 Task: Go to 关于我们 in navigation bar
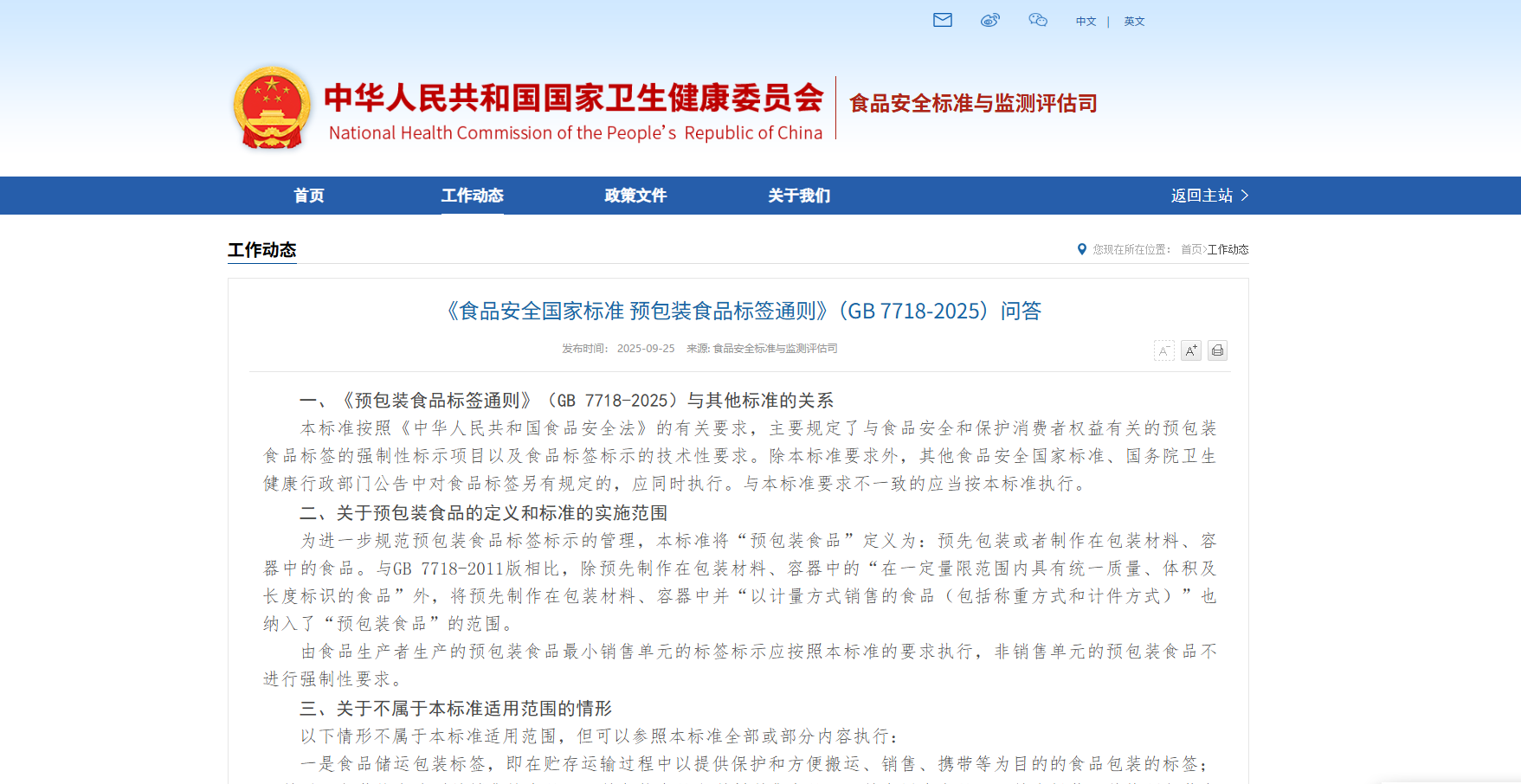coord(798,196)
